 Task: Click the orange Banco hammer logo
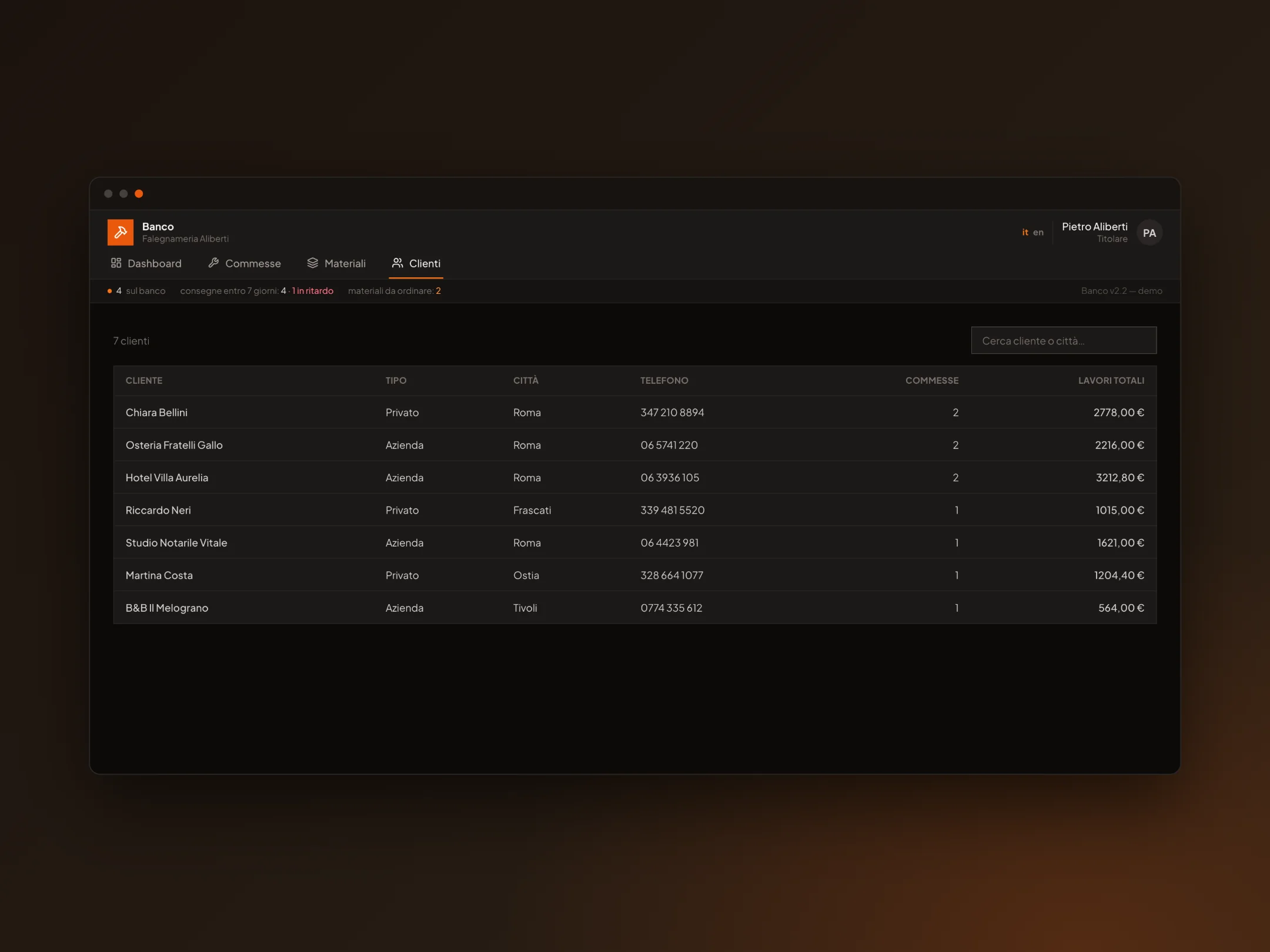click(121, 232)
